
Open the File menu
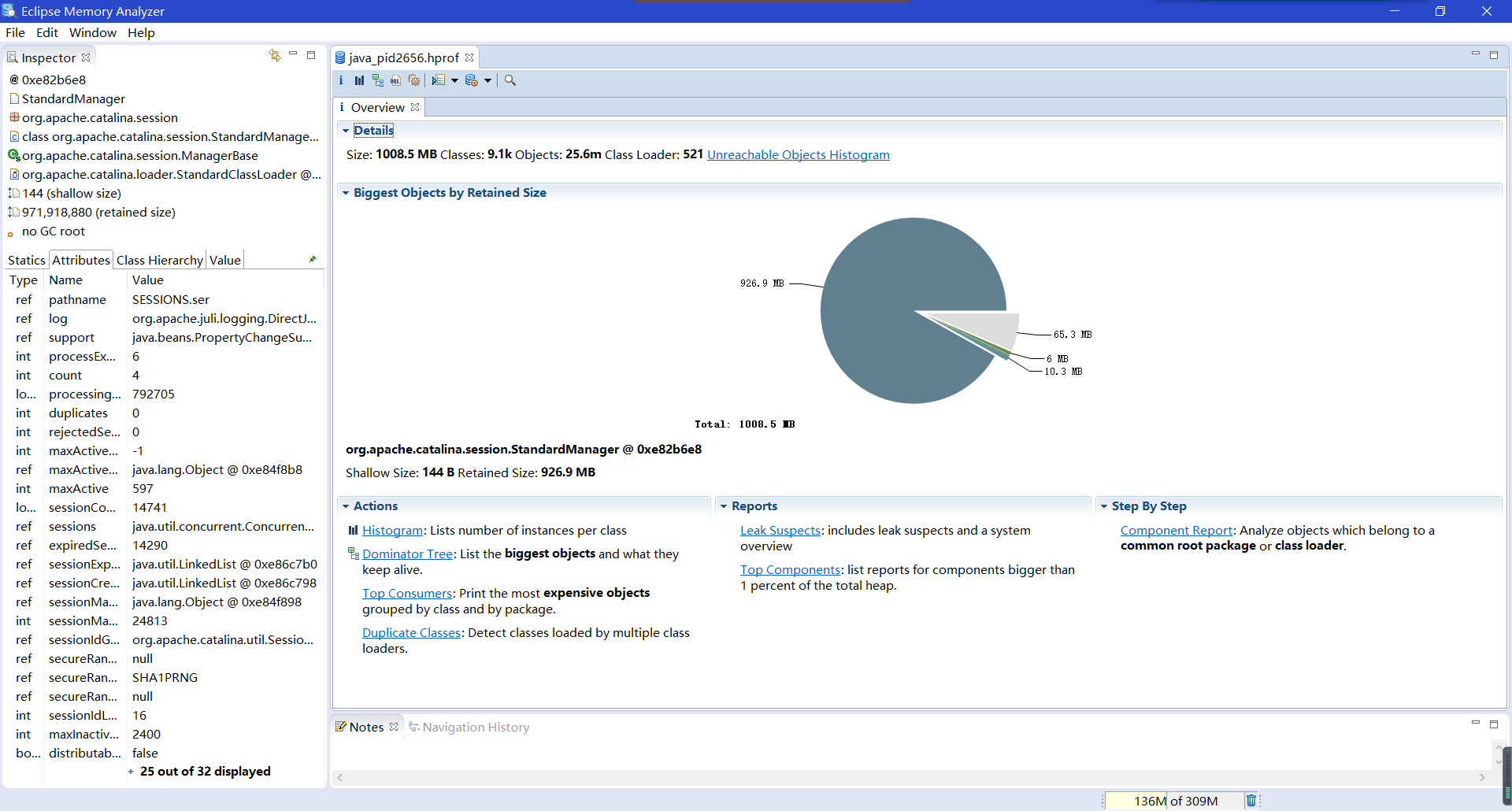15,32
